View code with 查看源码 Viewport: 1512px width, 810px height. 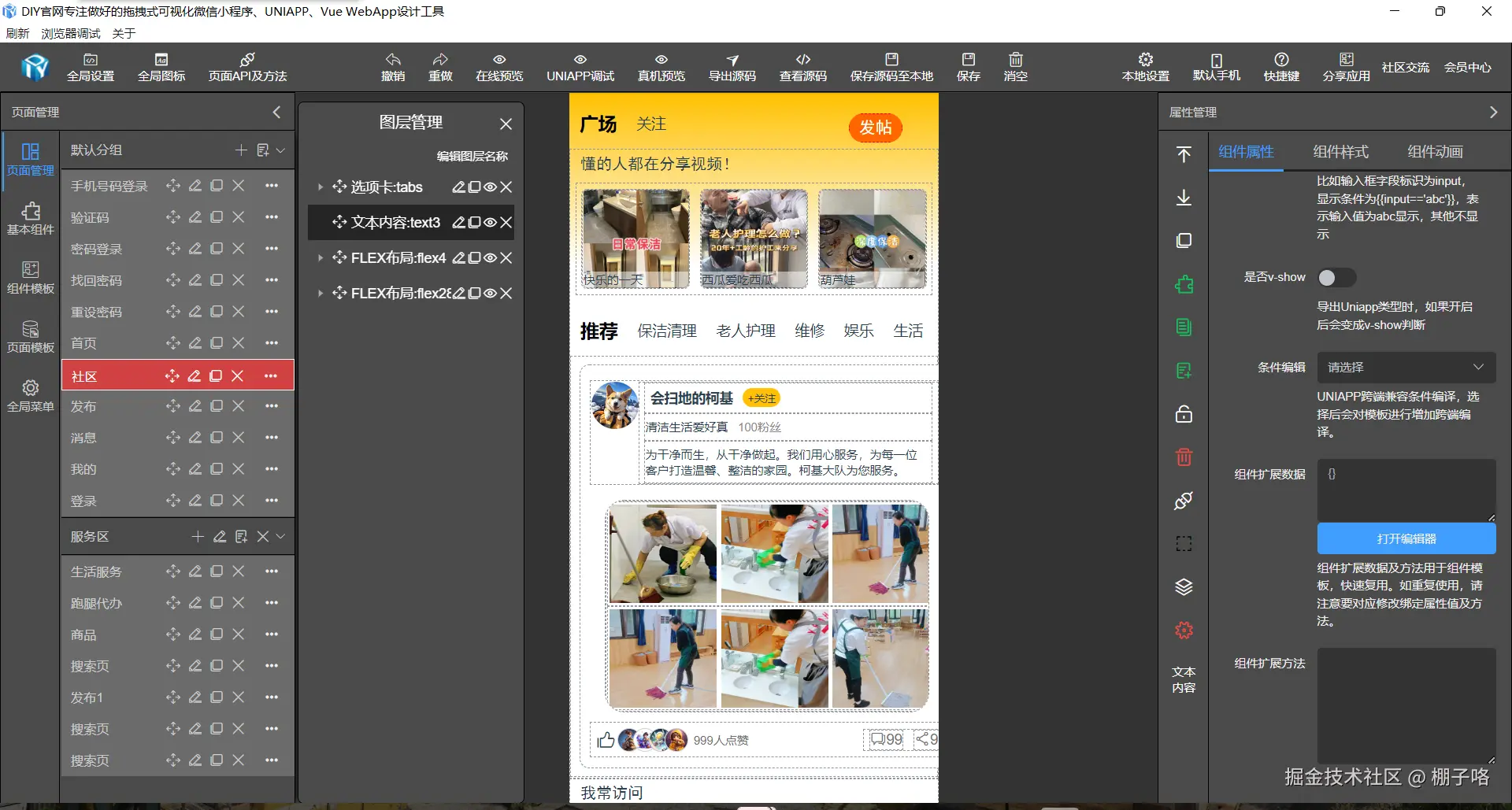803,67
